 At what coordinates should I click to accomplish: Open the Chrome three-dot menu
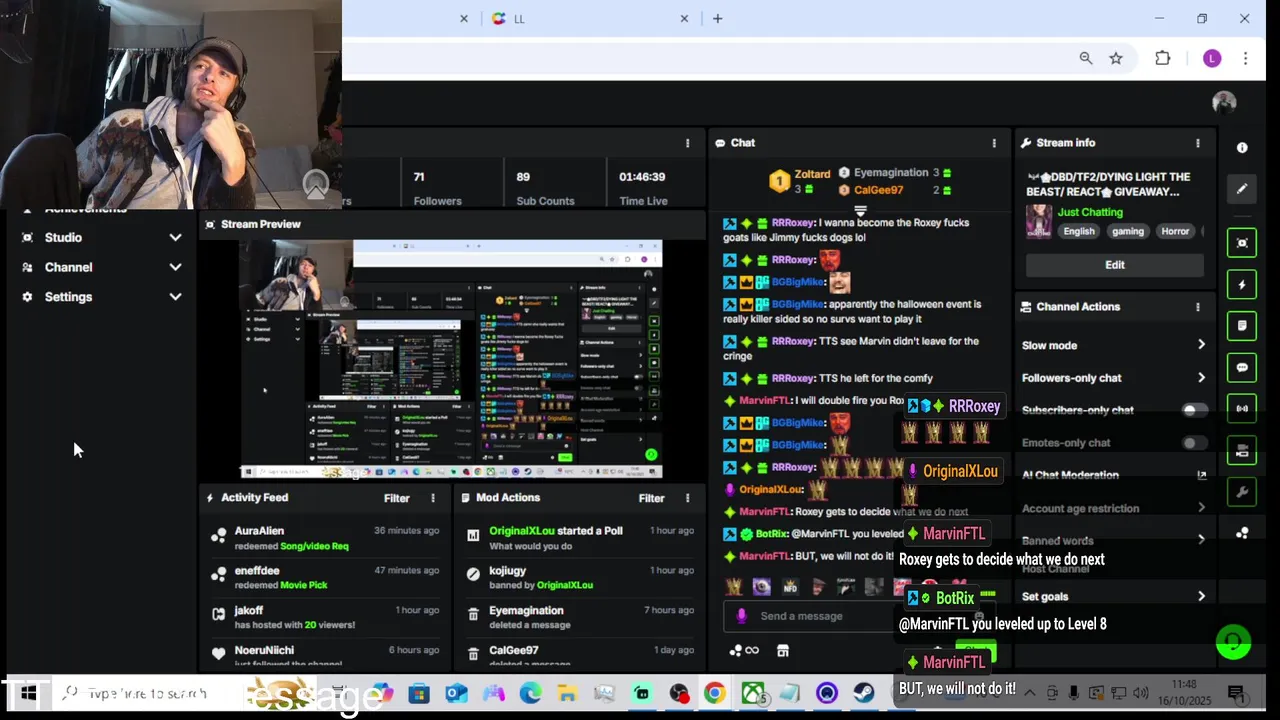(1245, 59)
